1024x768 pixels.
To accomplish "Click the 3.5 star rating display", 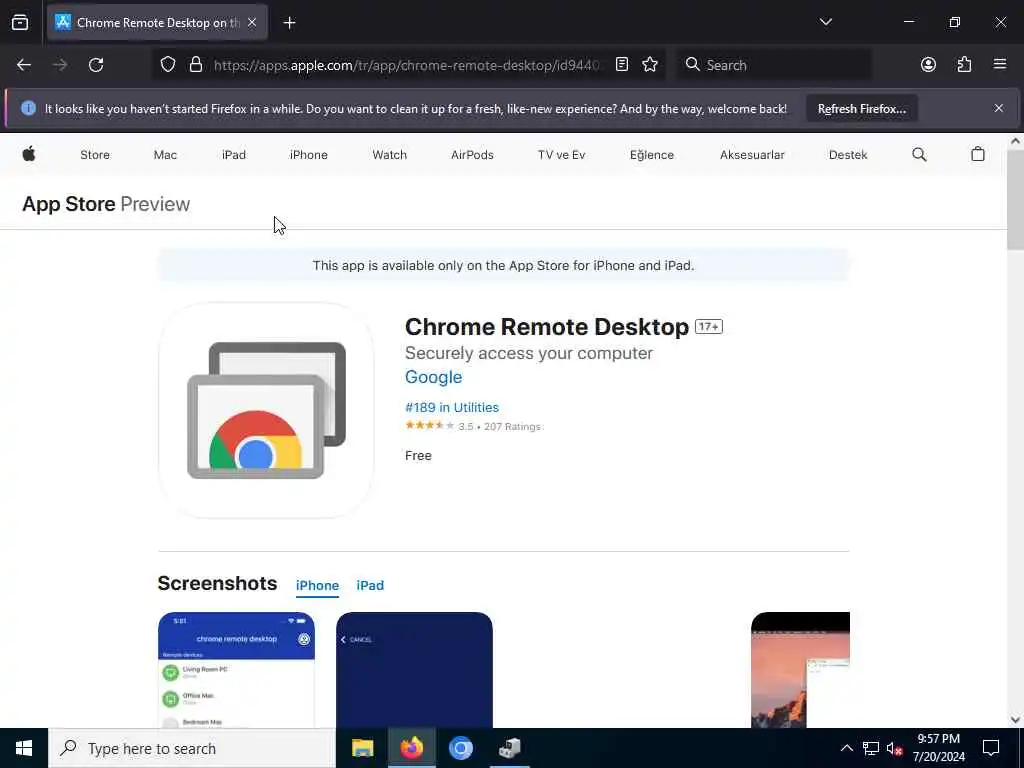I will pos(473,426).
